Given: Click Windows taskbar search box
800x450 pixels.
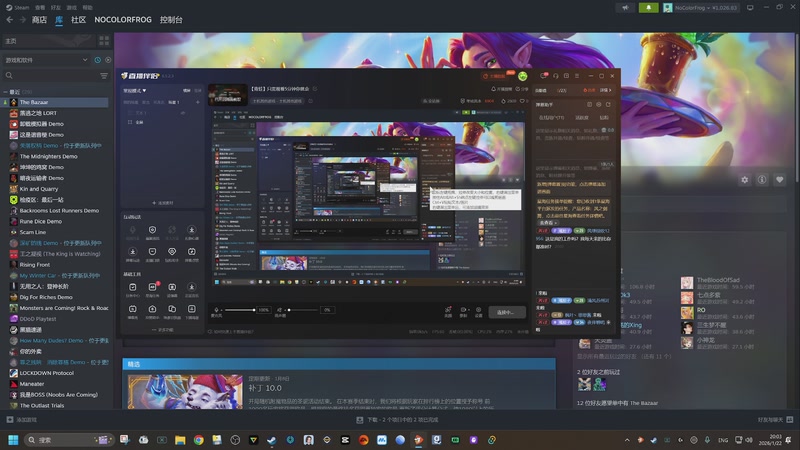Looking at the screenshot, I should tap(68, 440).
